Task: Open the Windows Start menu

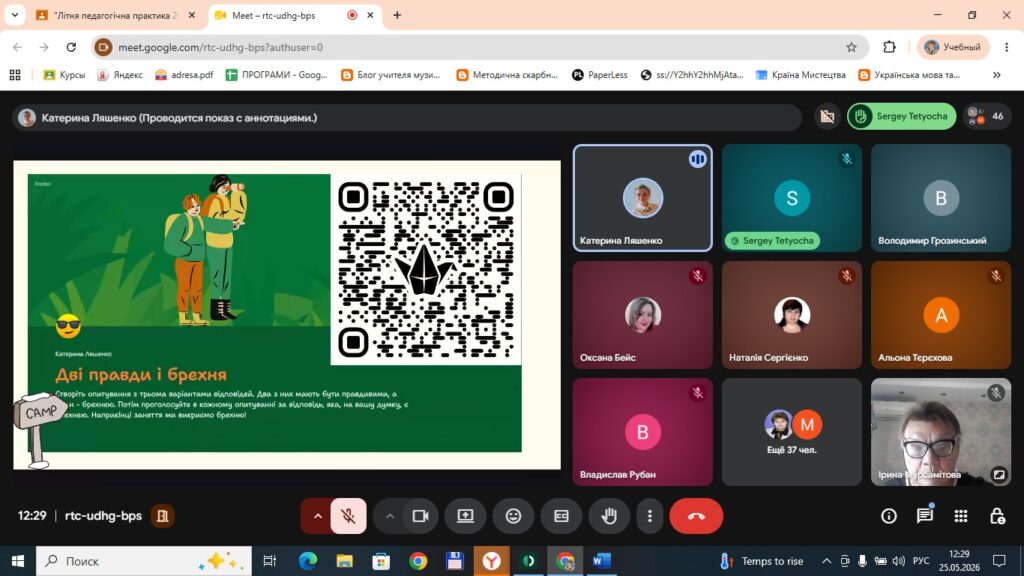Action: pos(18,561)
